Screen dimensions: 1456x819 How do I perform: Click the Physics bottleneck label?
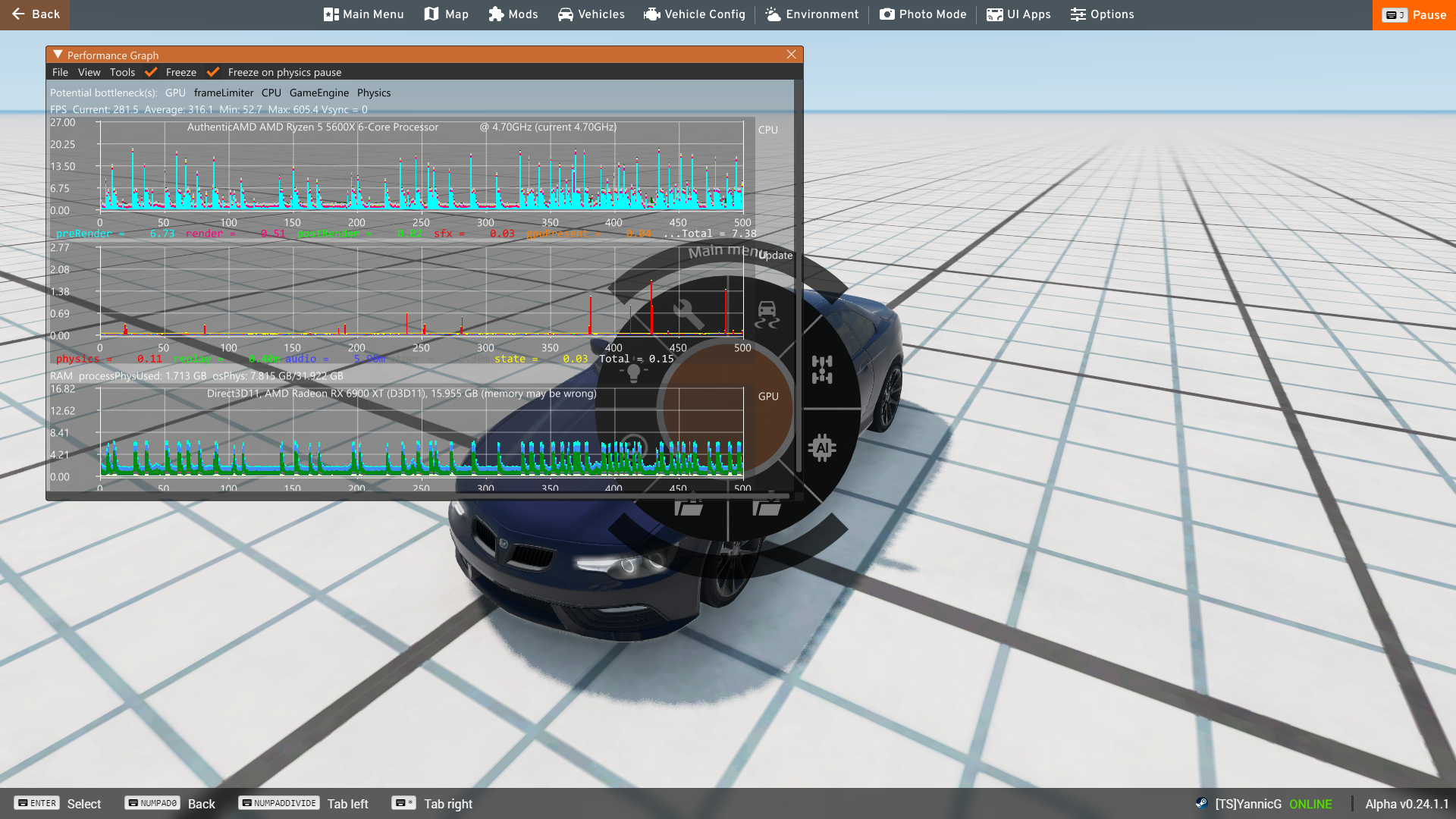pyautogui.click(x=374, y=93)
